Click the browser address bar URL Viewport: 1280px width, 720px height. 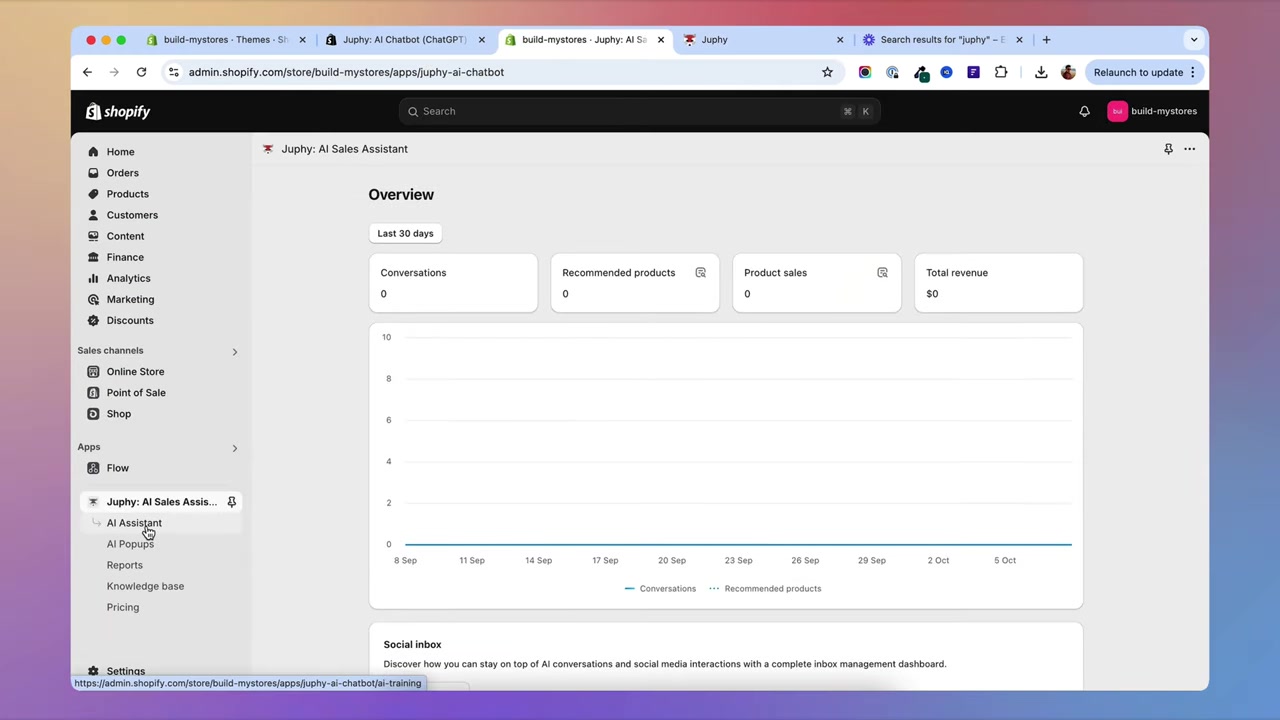click(346, 72)
